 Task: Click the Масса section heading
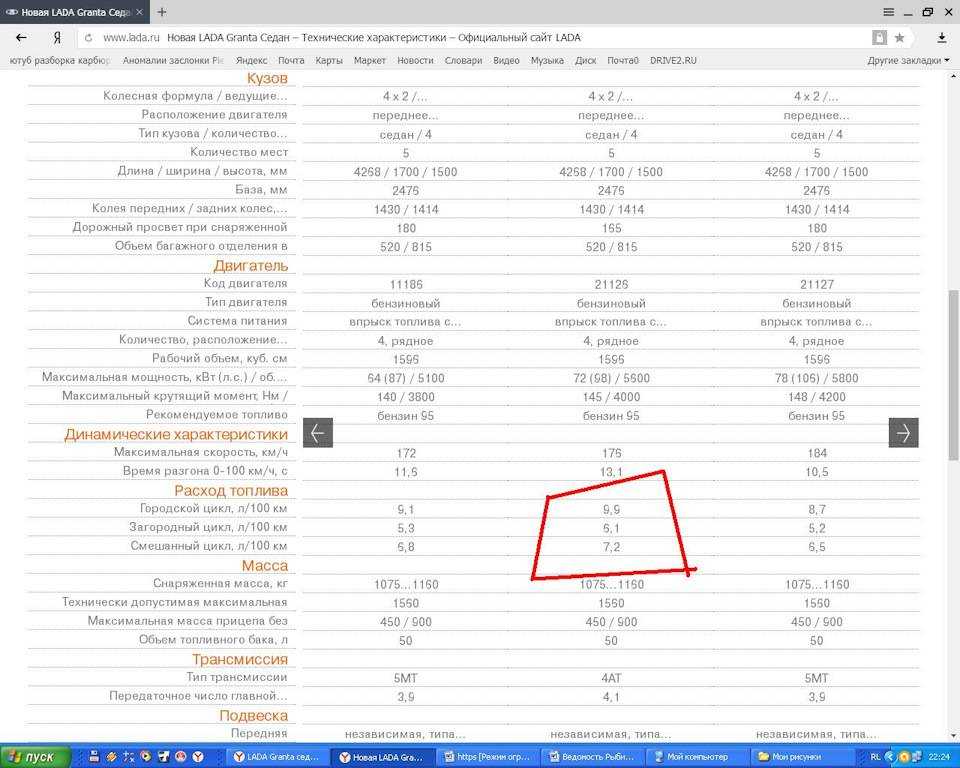coord(264,565)
